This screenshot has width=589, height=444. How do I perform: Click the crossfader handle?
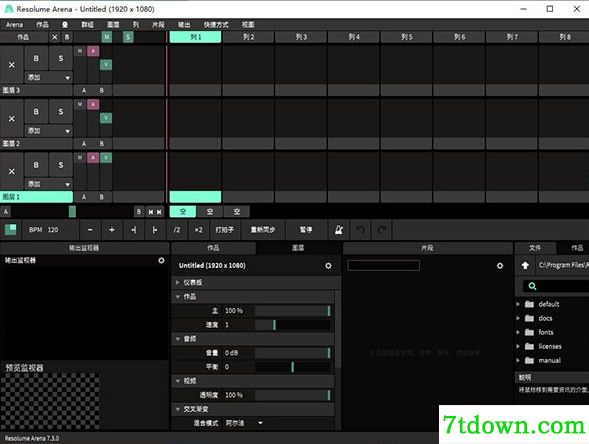72,212
